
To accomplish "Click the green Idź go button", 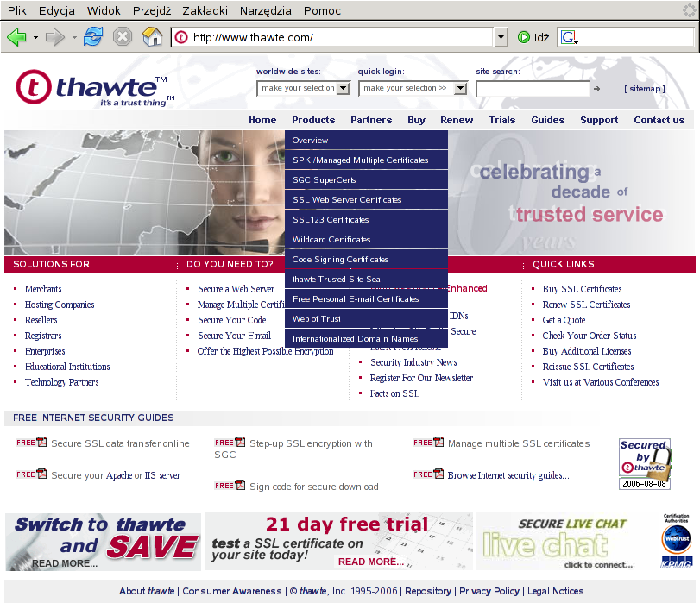I will [533, 37].
